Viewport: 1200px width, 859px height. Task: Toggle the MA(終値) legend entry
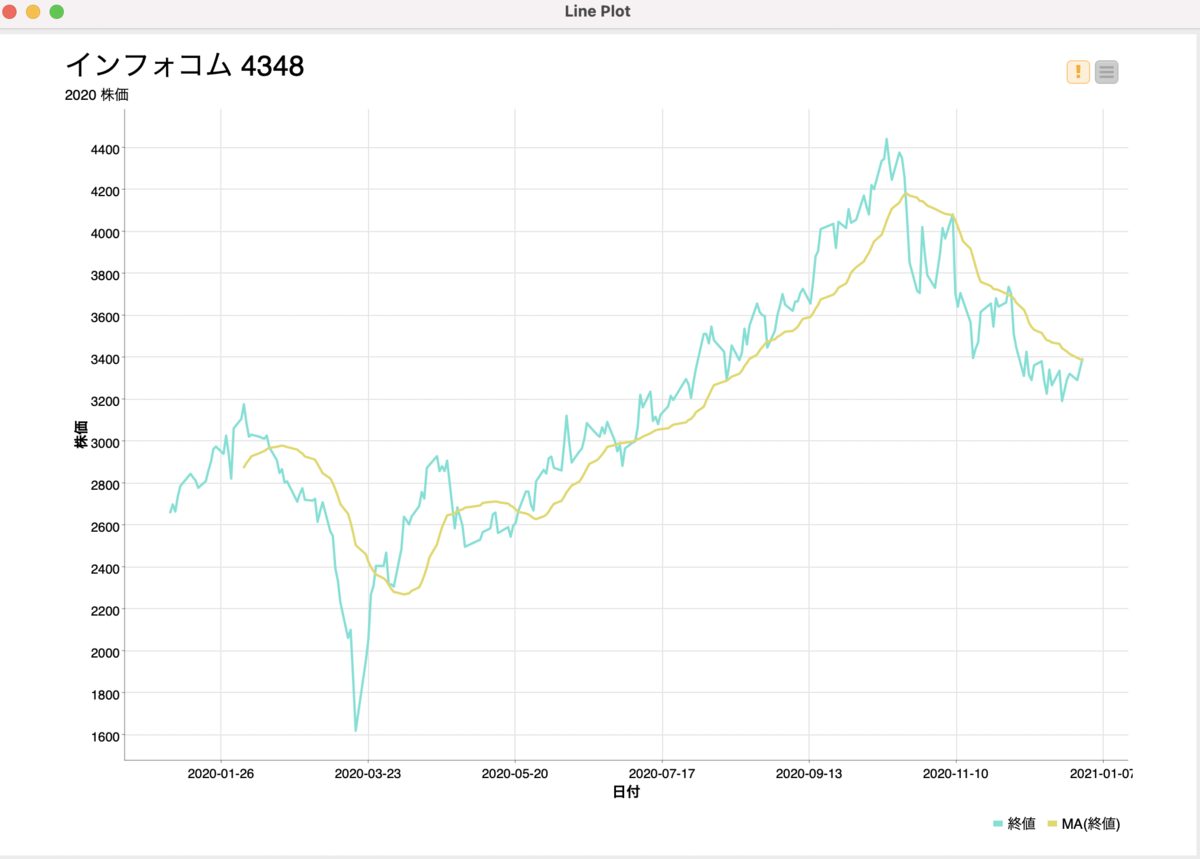click(1083, 824)
